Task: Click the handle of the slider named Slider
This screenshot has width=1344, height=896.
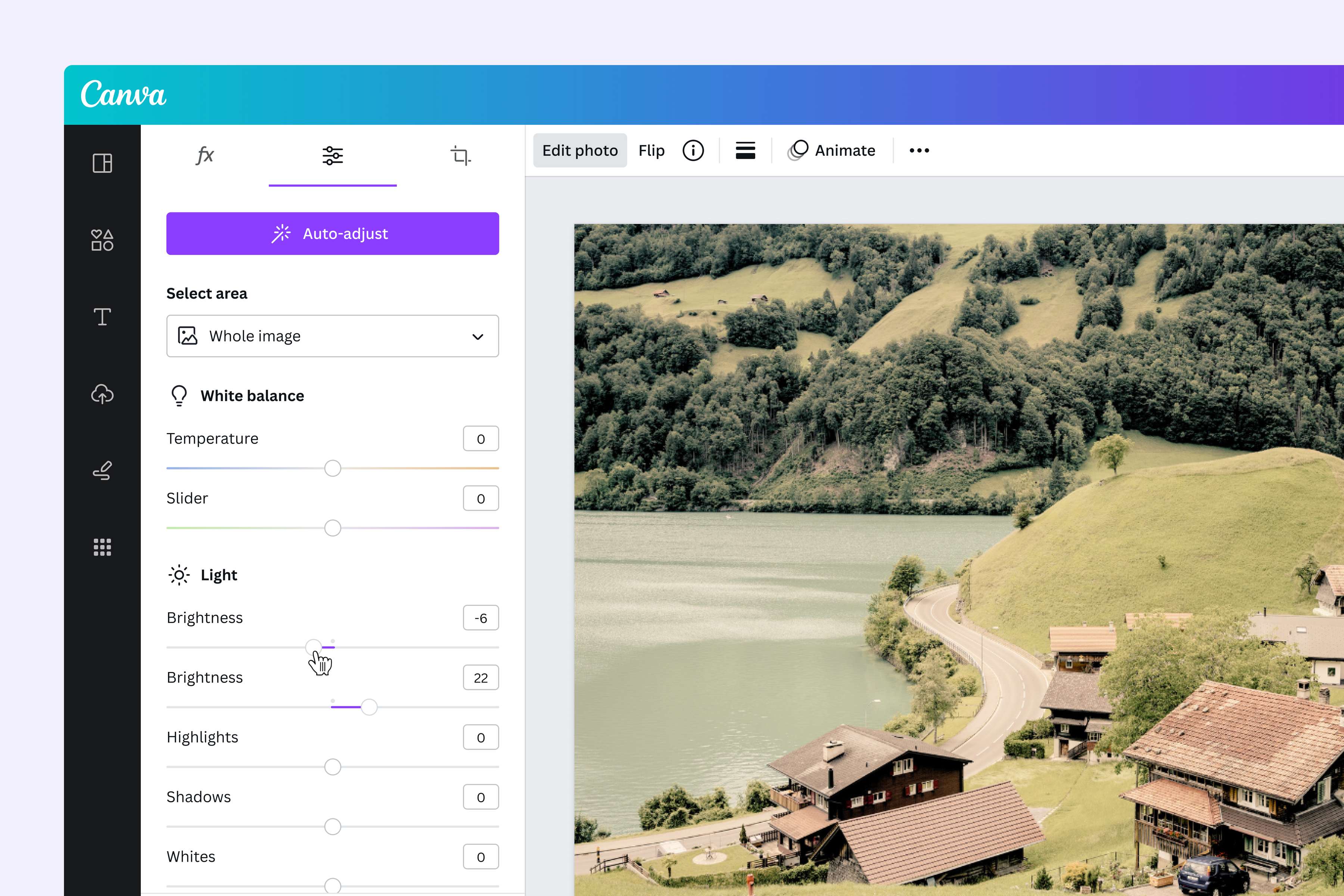Action: (333, 528)
